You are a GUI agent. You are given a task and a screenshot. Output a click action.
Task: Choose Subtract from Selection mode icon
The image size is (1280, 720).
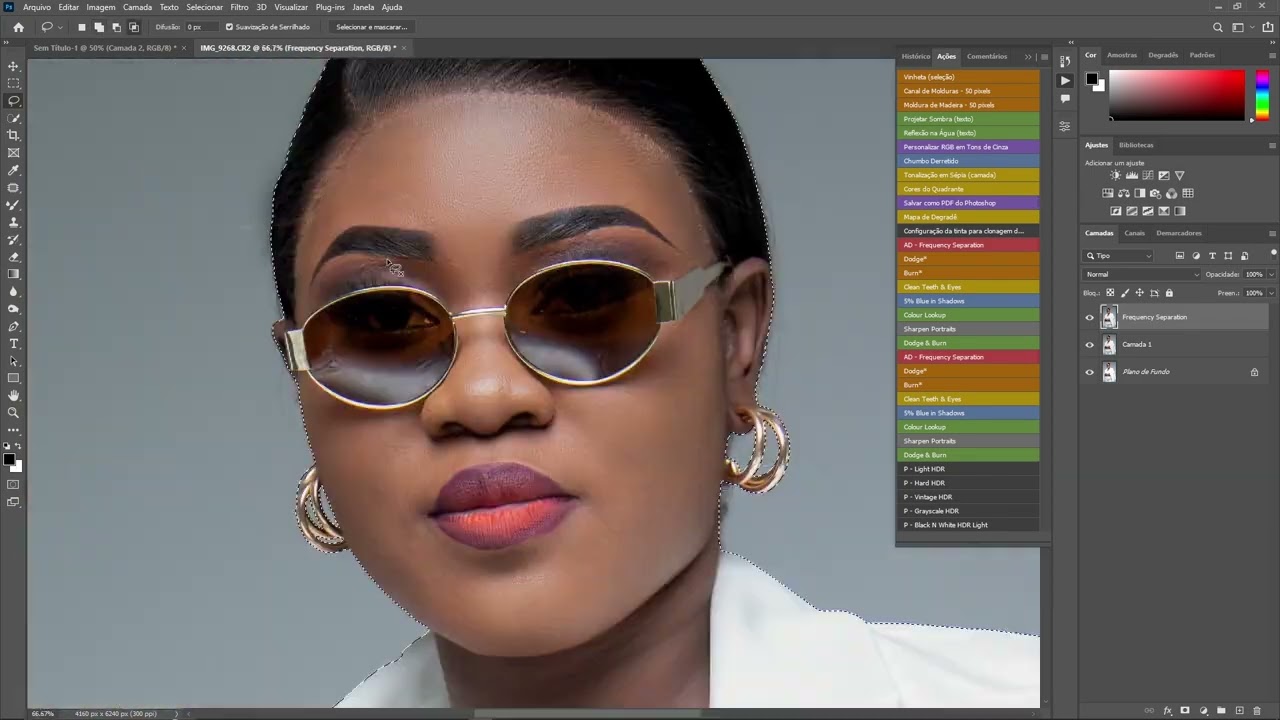pyautogui.click(x=116, y=27)
